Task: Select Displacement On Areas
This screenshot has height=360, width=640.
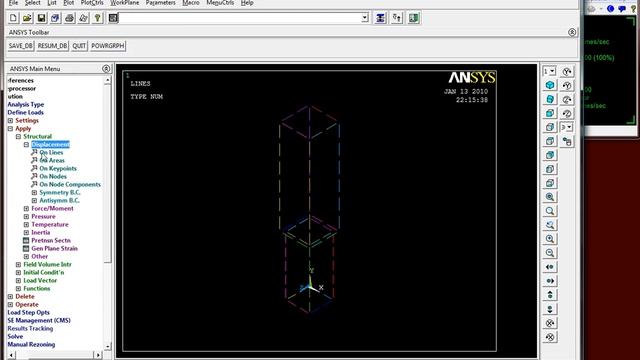Action: [52, 160]
